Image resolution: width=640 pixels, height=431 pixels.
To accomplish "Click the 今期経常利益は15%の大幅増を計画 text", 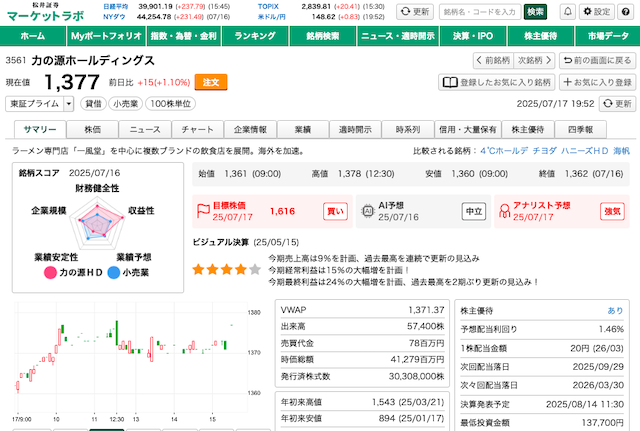I will click(338, 270).
